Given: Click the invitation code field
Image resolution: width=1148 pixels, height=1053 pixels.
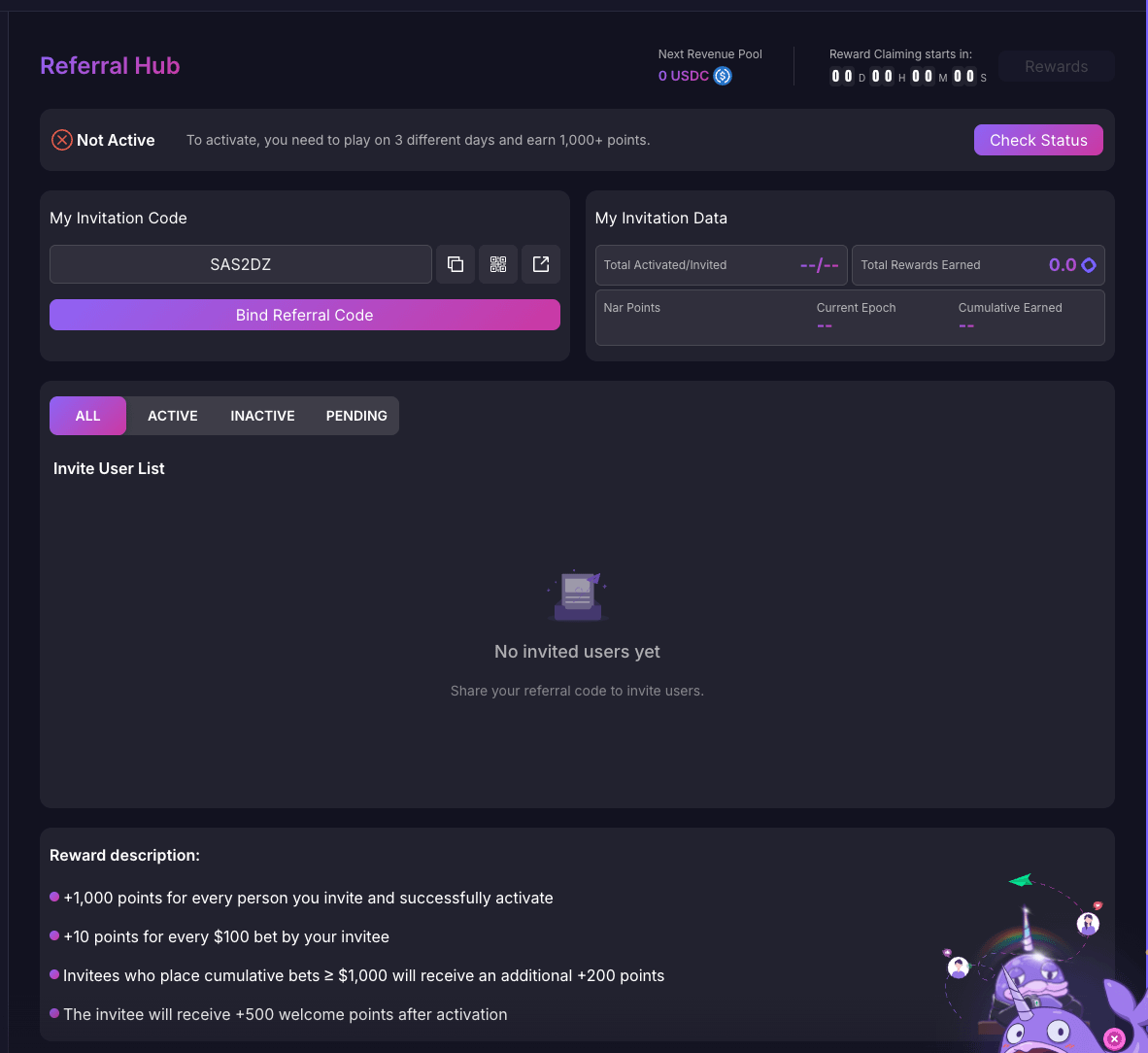Looking at the screenshot, I should point(241,264).
